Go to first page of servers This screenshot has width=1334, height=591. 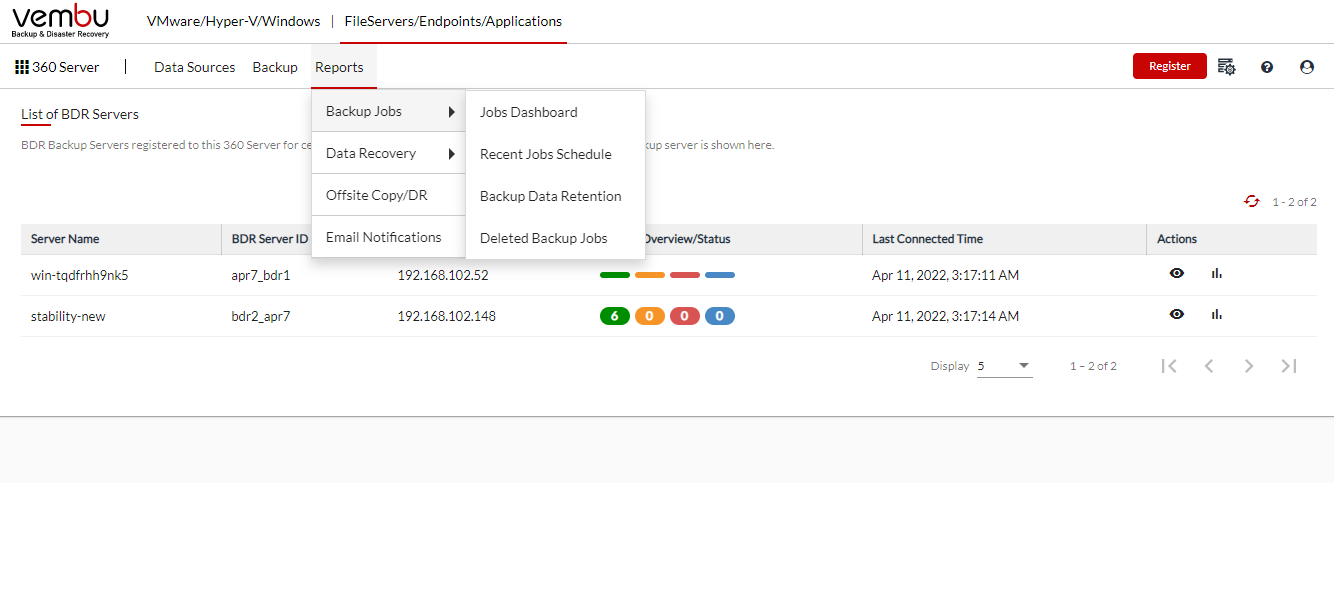pyautogui.click(x=1169, y=366)
